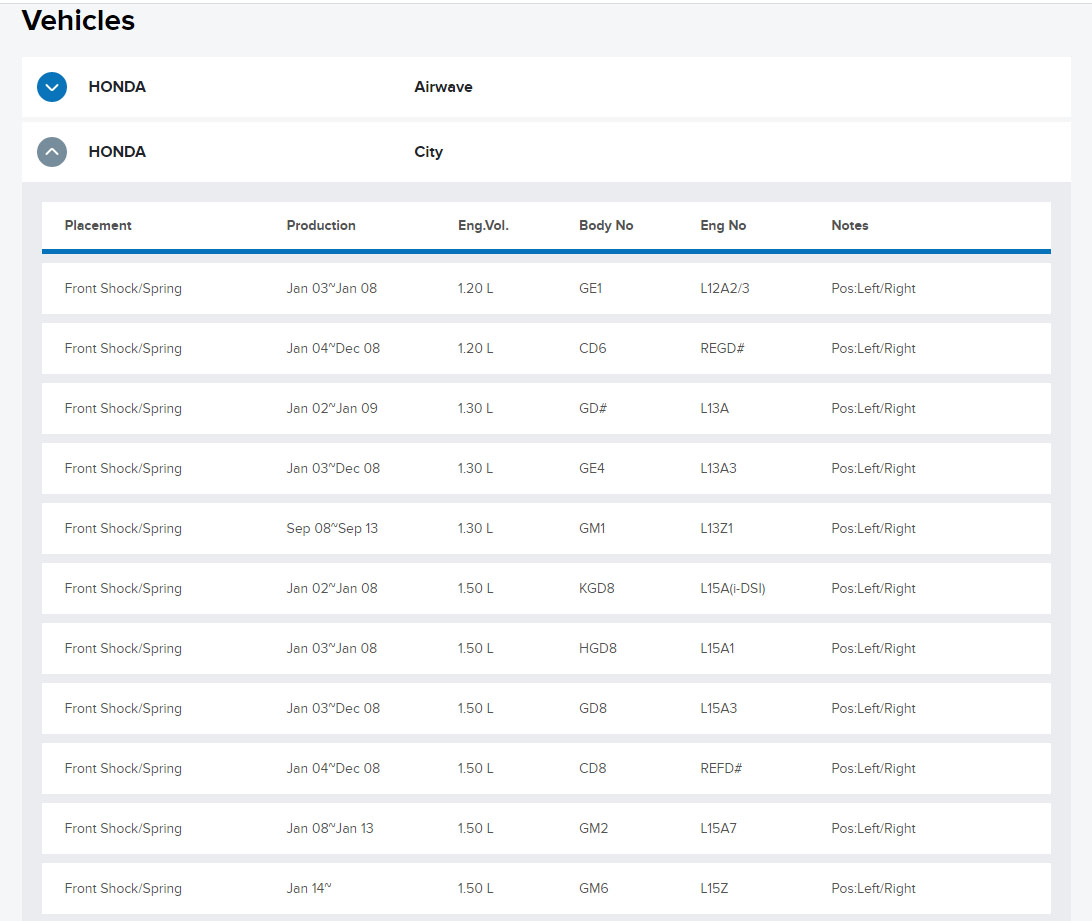Select engine number L15A(i-DSI) cell
The width and height of the screenshot is (1092, 921).
(x=733, y=588)
